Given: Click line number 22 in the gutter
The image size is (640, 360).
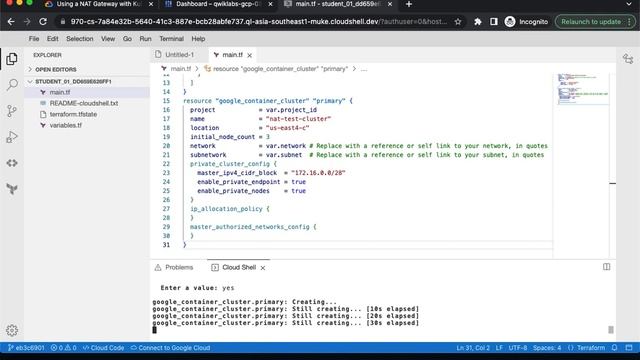Looking at the screenshot, I should click(166, 164).
